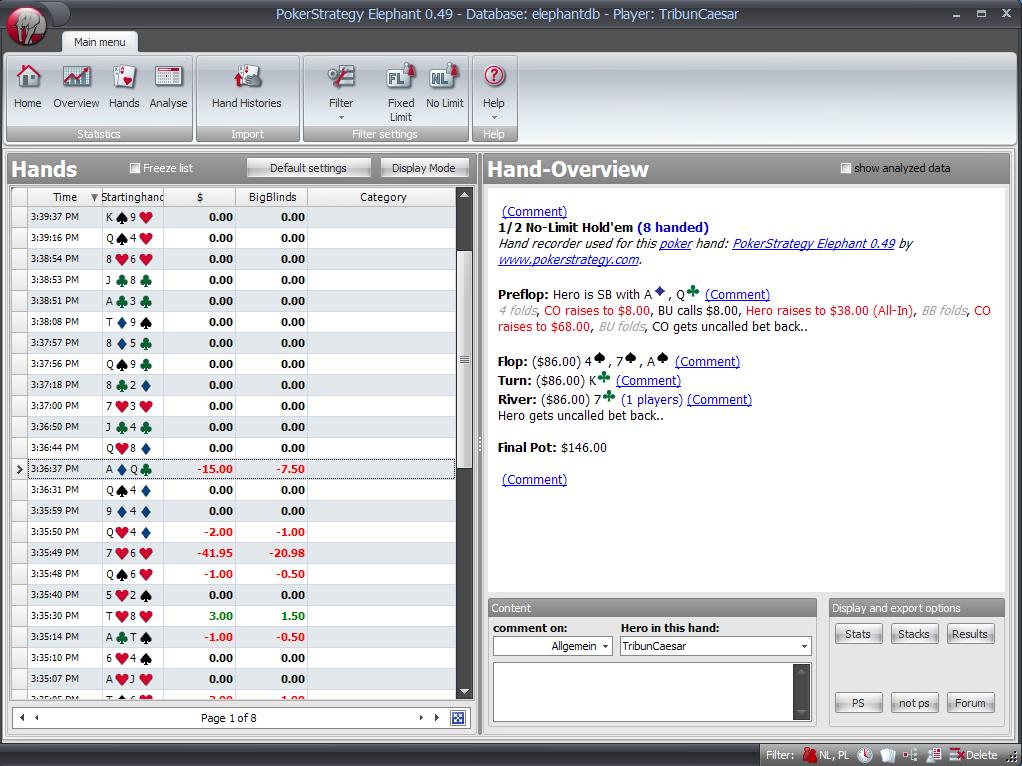
Task: Click the hands list scrollbar up arrow
Action: [x=464, y=194]
